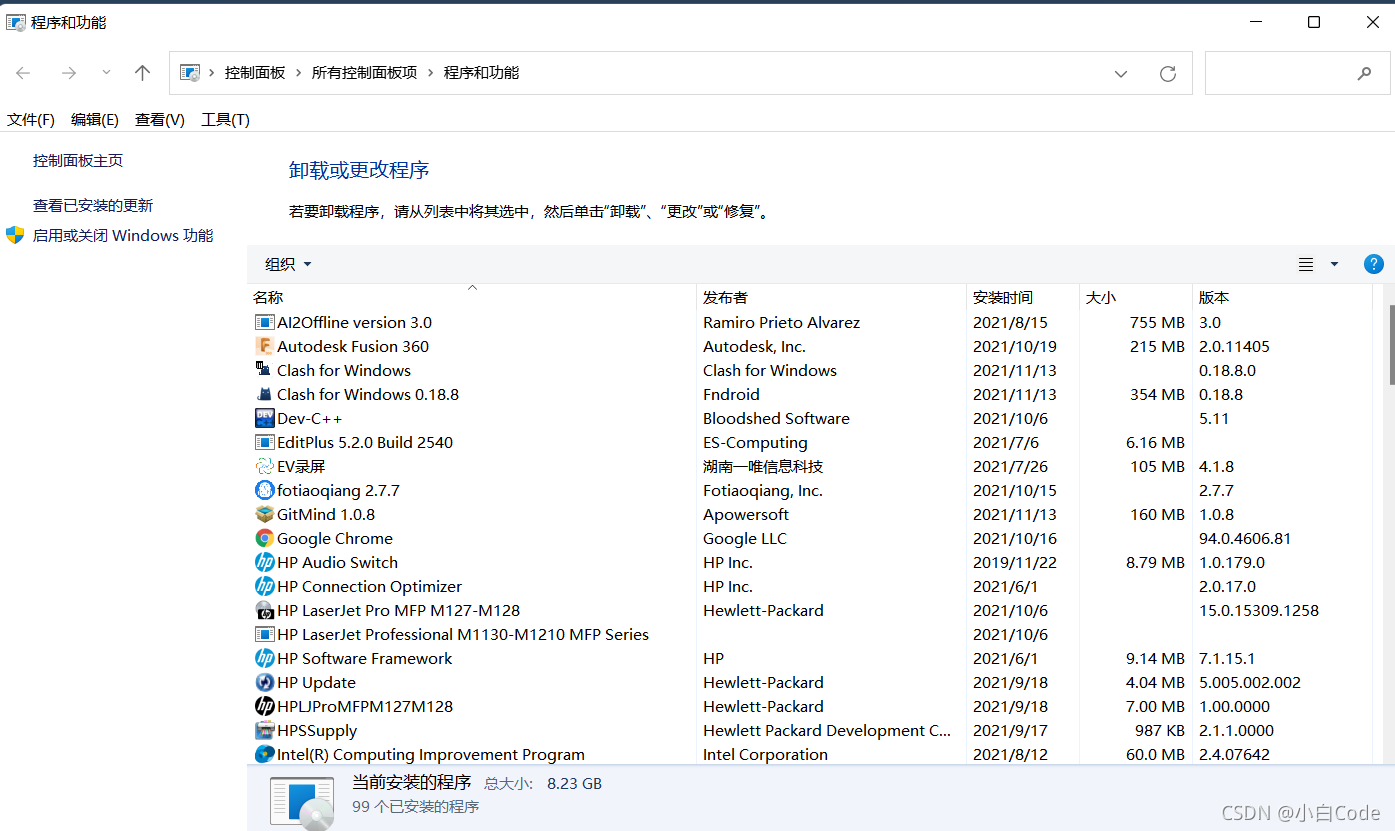The image size is (1395, 831).
Task: Click the Autodesk Fusion 360 icon
Action: 264,346
